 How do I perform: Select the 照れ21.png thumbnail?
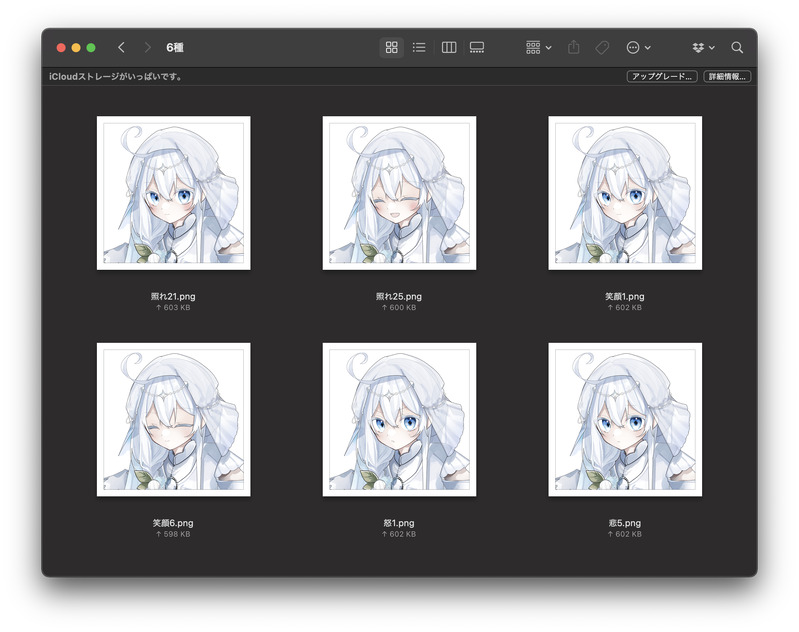[174, 193]
